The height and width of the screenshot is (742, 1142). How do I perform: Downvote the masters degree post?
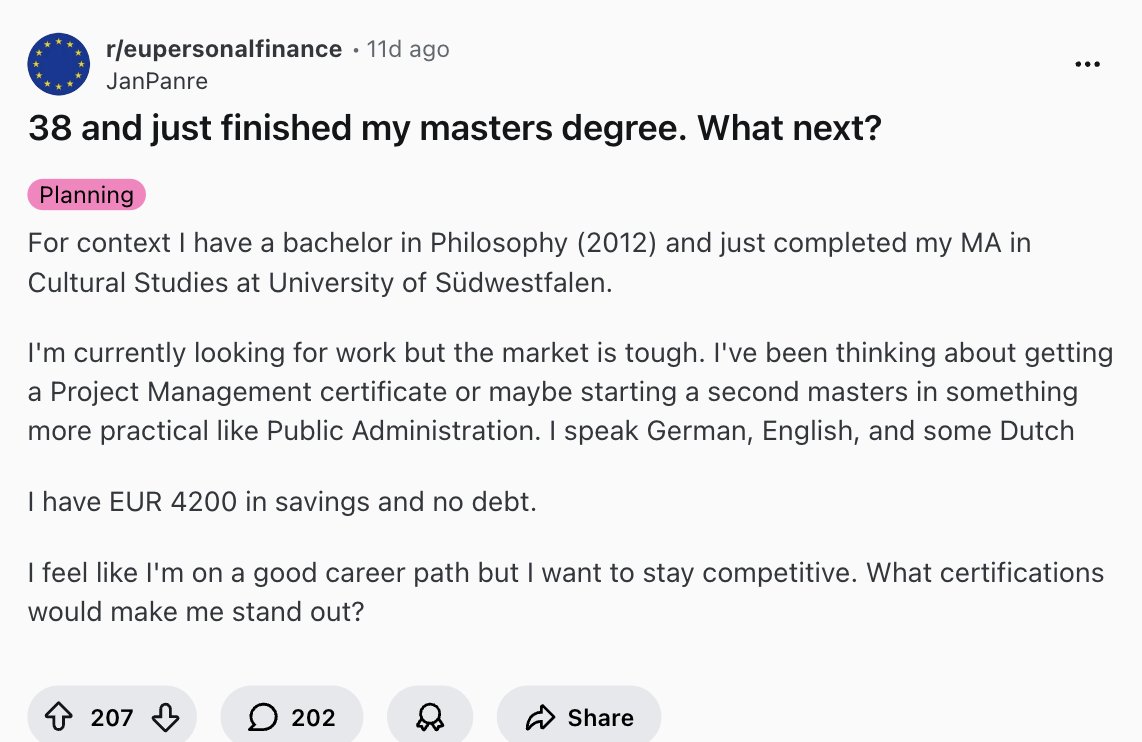click(164, 717)
